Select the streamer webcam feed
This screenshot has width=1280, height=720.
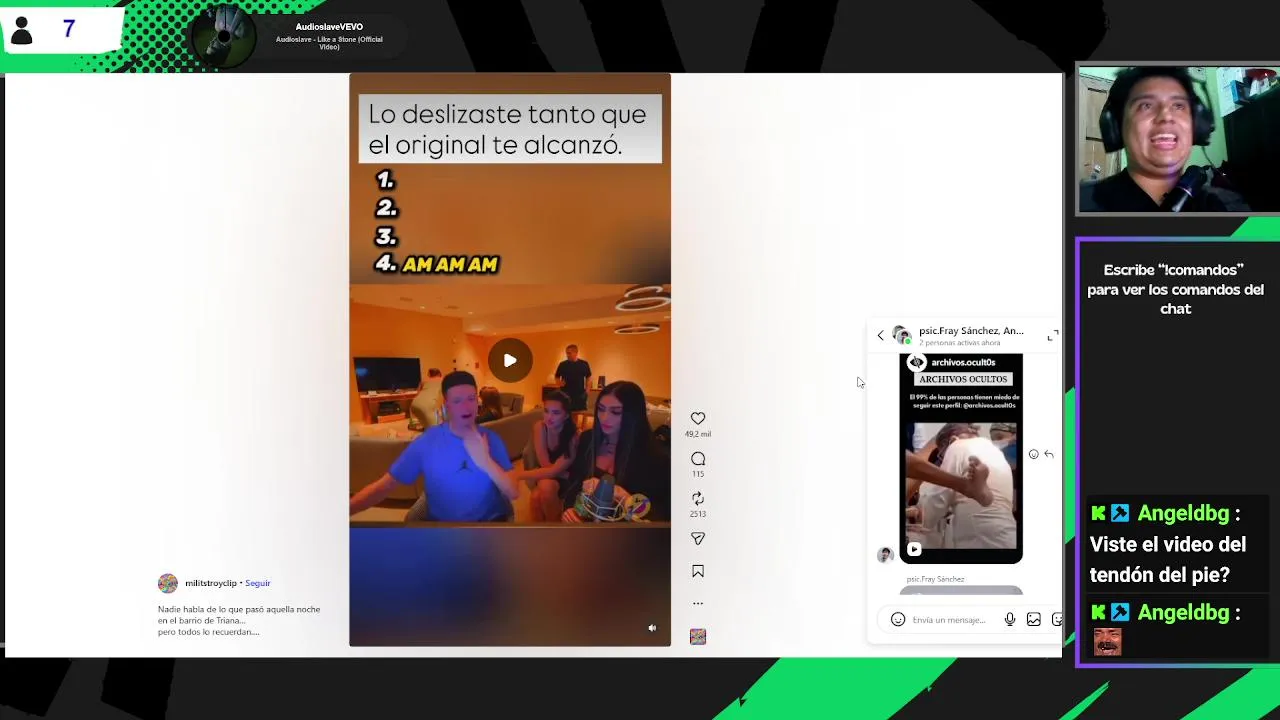coord(1178,140)
